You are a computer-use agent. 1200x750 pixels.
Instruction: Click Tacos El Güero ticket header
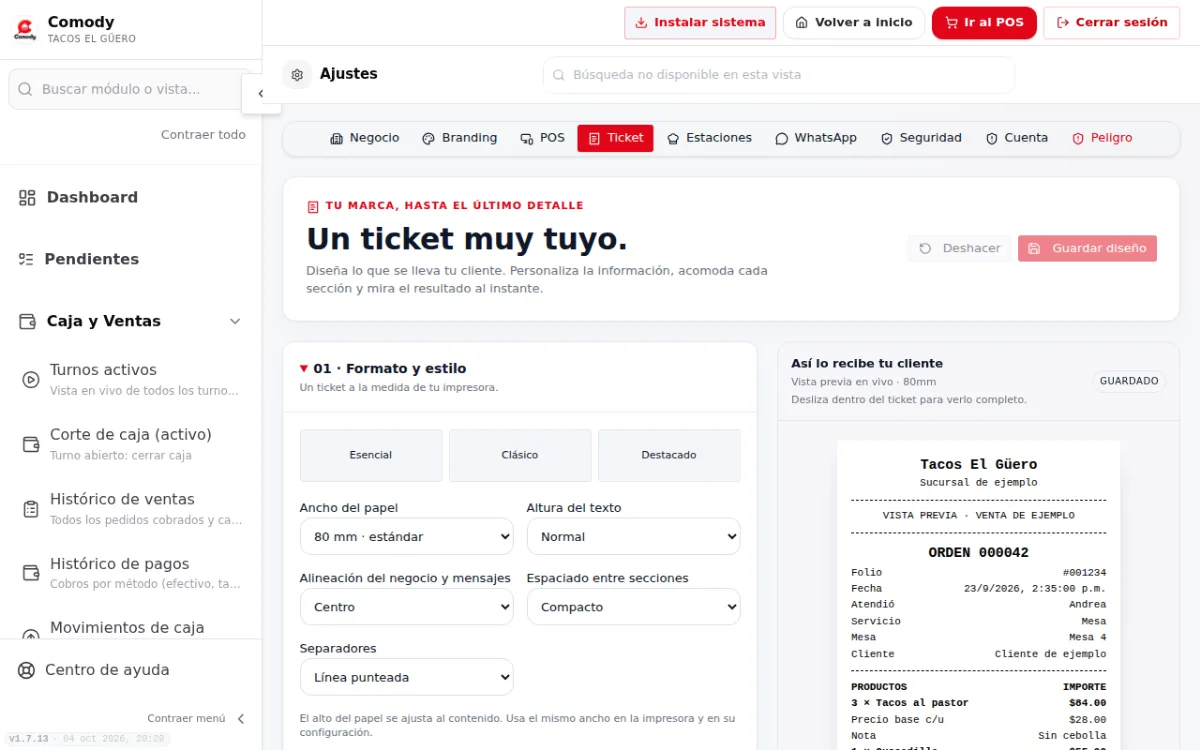point(978,464)
